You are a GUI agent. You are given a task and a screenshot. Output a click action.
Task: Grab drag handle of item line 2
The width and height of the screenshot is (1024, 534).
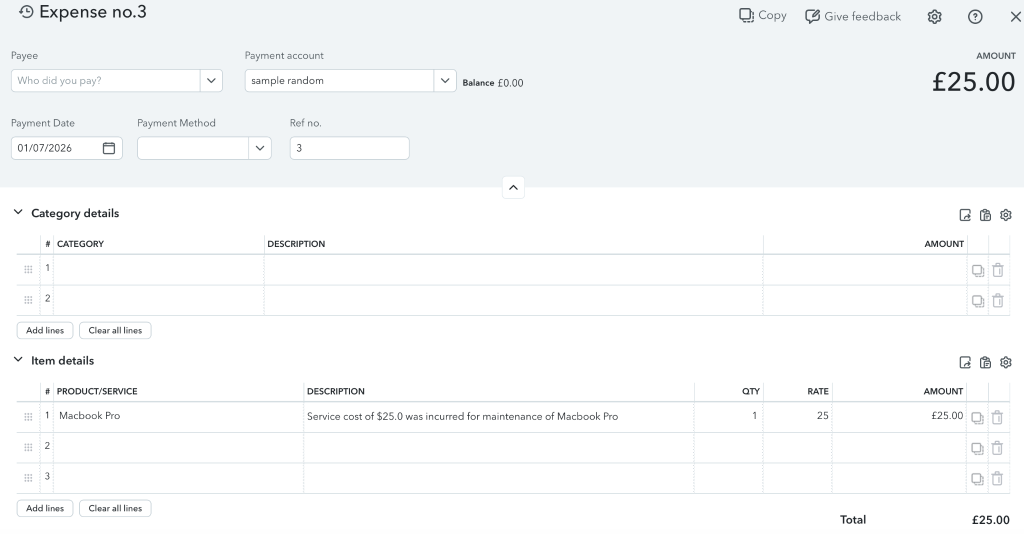(28, 448)
